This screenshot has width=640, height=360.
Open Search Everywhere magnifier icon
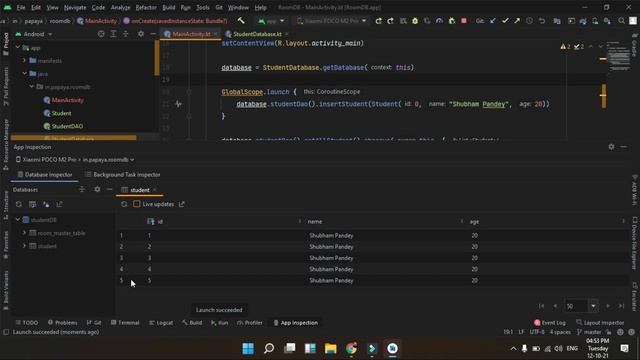click(x=621, y=21)
